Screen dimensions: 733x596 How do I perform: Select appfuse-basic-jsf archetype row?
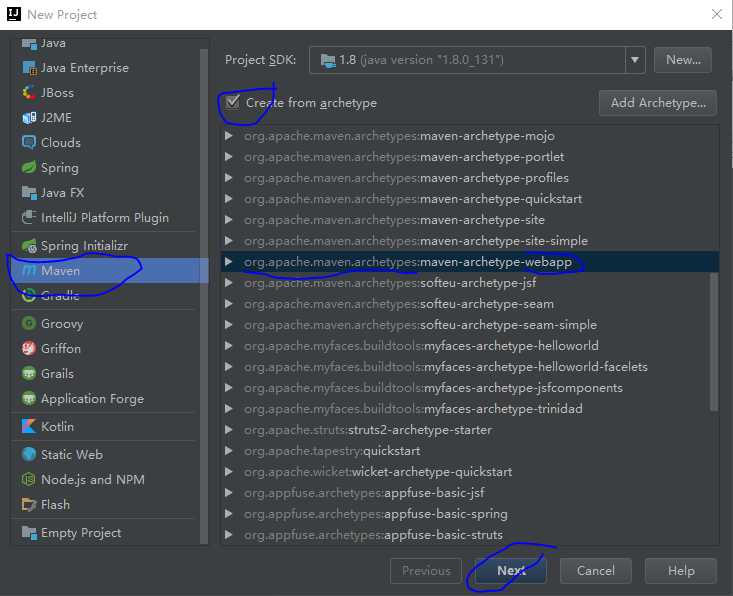pyautogui.click(x=470, y=493)
